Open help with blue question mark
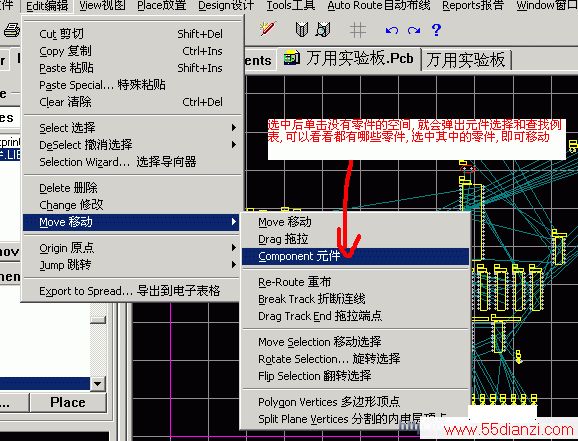 [x=436, y=30]
